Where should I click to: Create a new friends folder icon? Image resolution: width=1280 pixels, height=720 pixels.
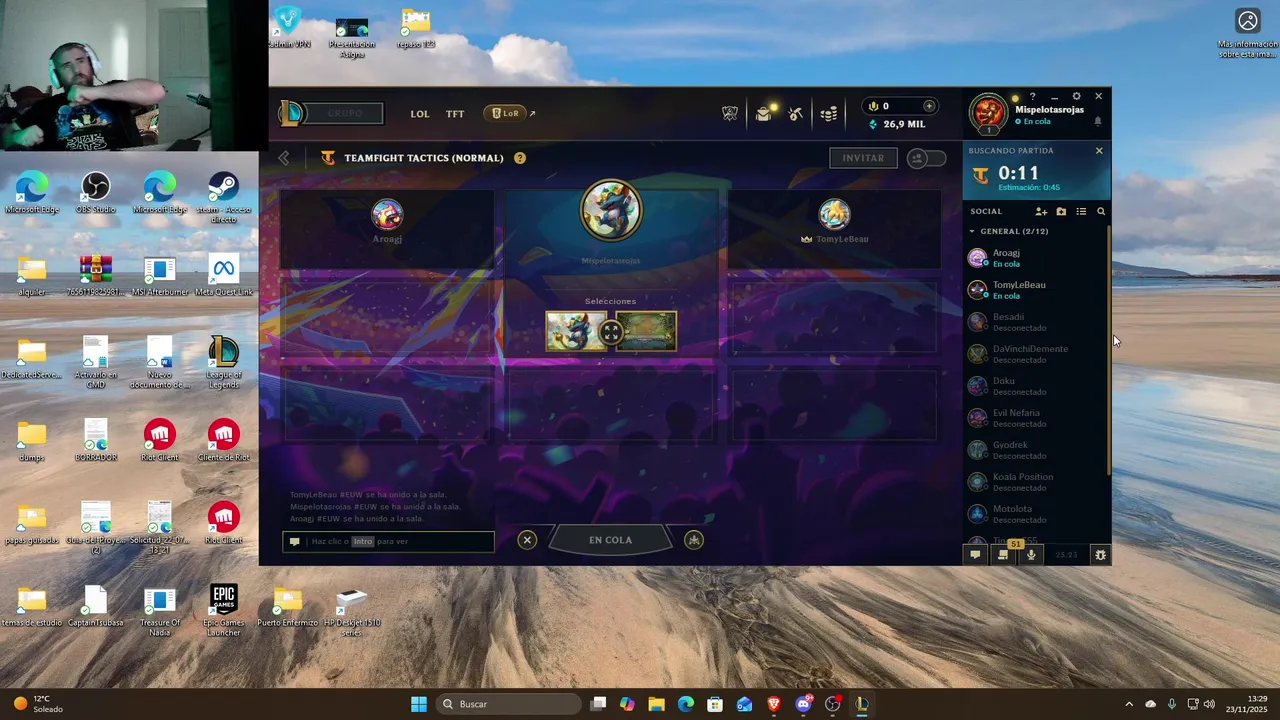(x=1061, y=212)
